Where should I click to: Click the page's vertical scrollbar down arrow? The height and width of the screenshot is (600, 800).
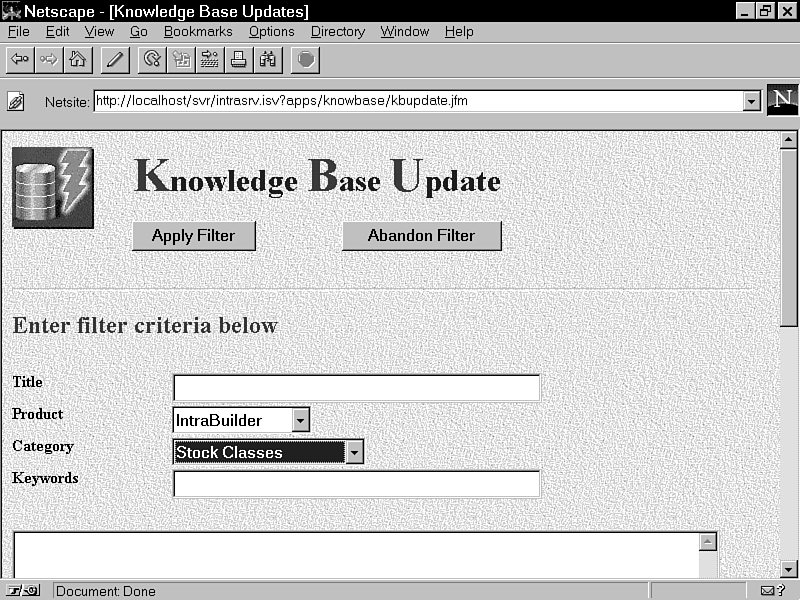pyautogui.click(x=788, y=569)
